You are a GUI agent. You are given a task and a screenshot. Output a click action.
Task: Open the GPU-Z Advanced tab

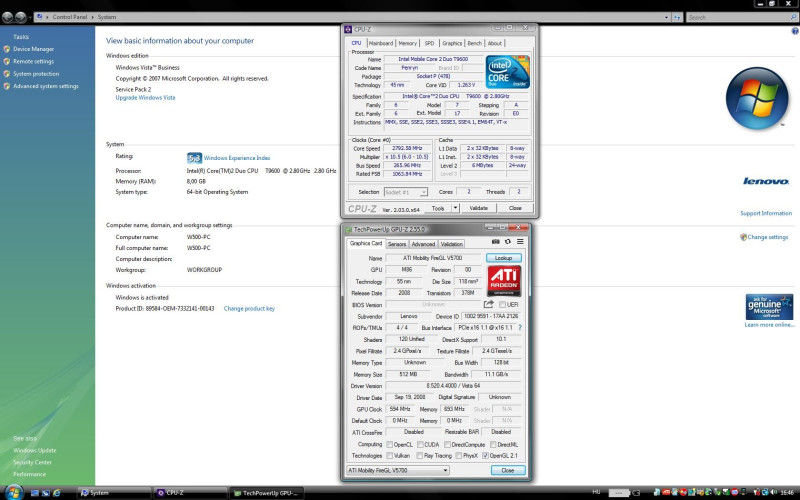423,244
